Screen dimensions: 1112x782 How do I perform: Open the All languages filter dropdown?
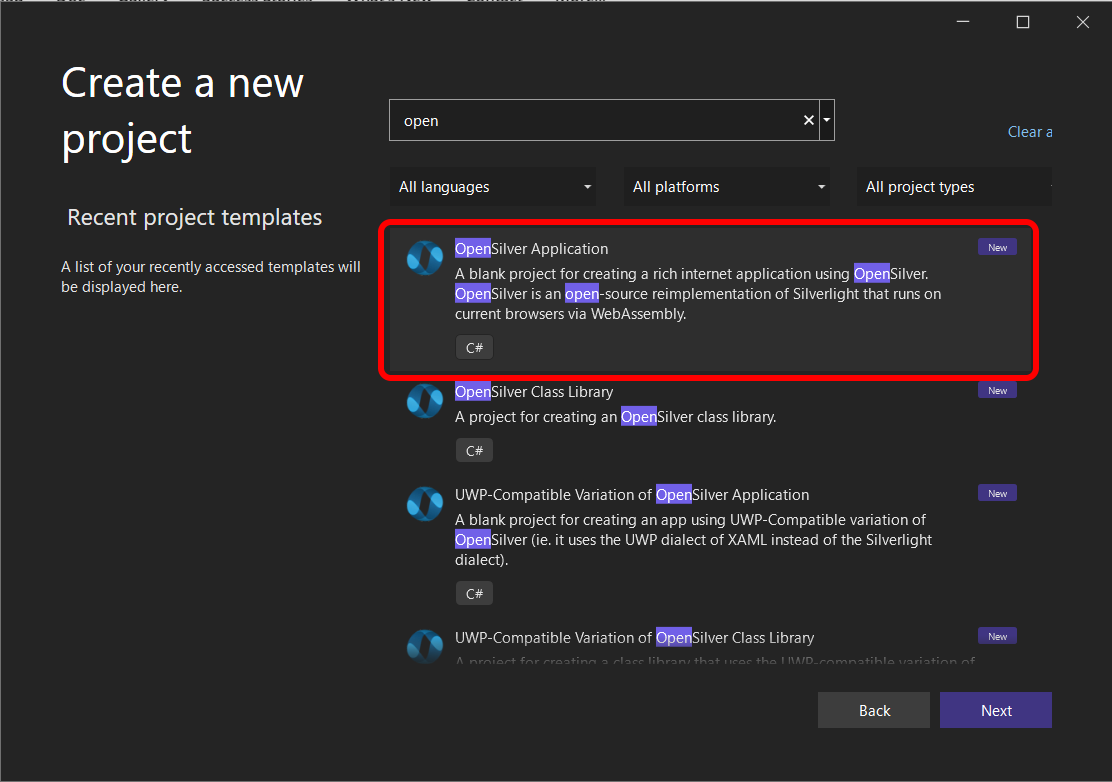click(493, 187)
